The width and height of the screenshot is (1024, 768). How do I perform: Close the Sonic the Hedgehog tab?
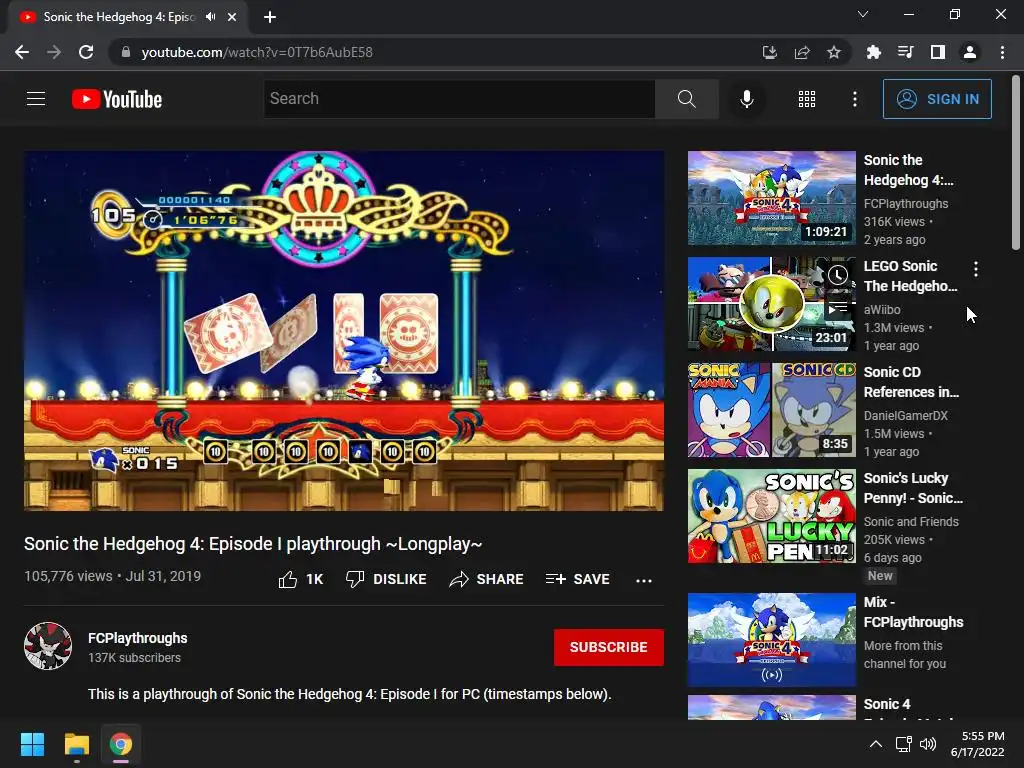232,17
